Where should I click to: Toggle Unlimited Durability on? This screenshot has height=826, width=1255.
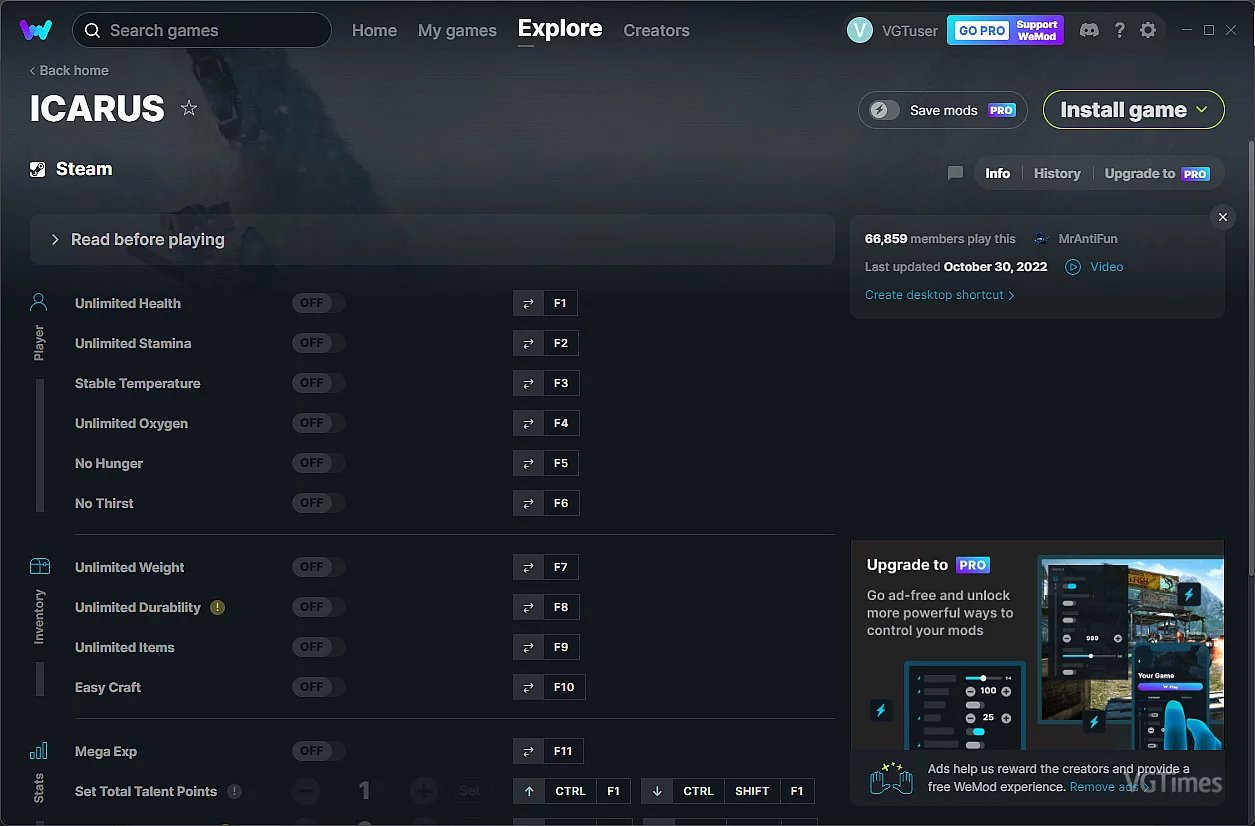click(318, 607)
